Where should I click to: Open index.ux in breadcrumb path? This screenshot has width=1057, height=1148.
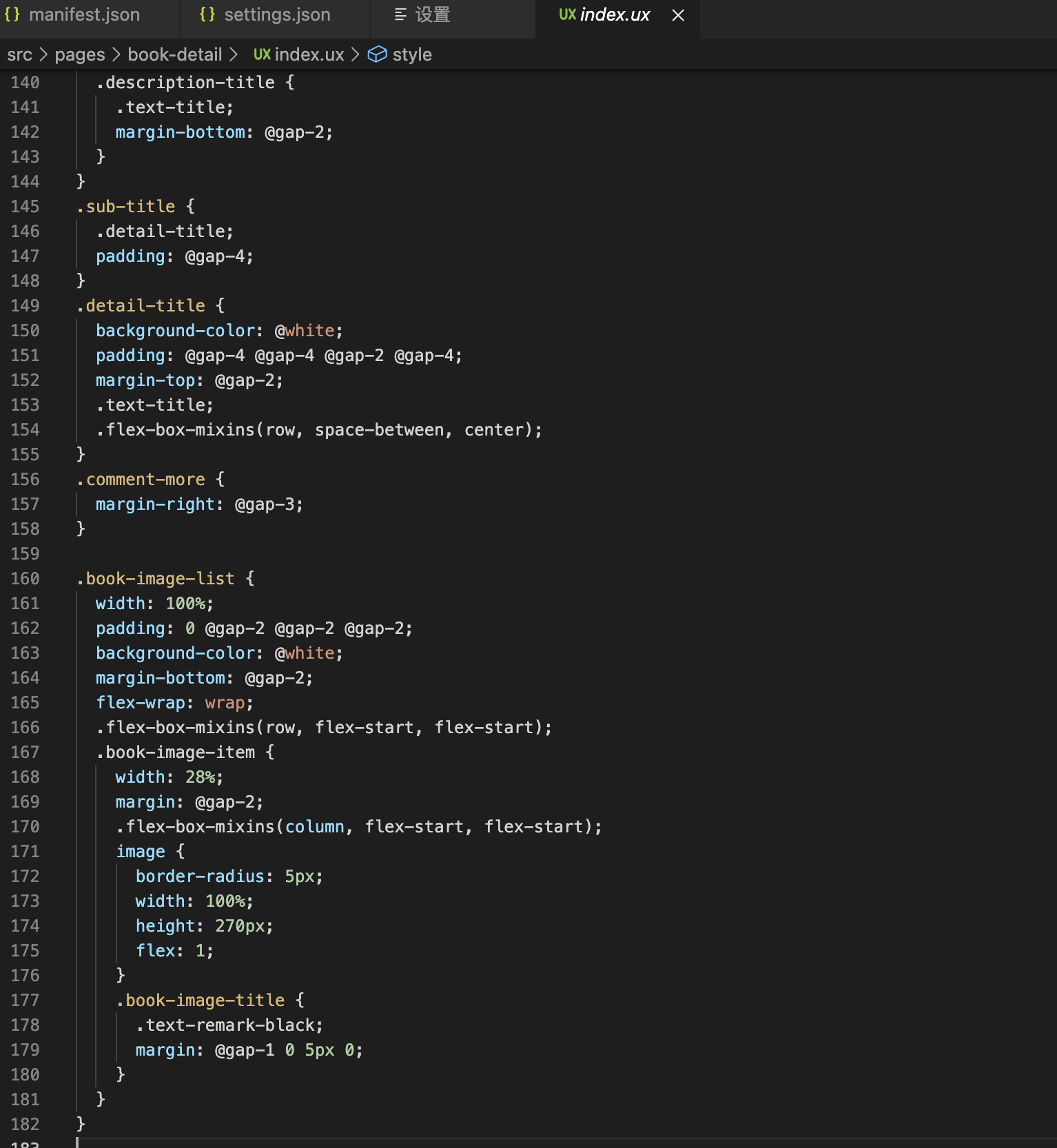(309, 54)
